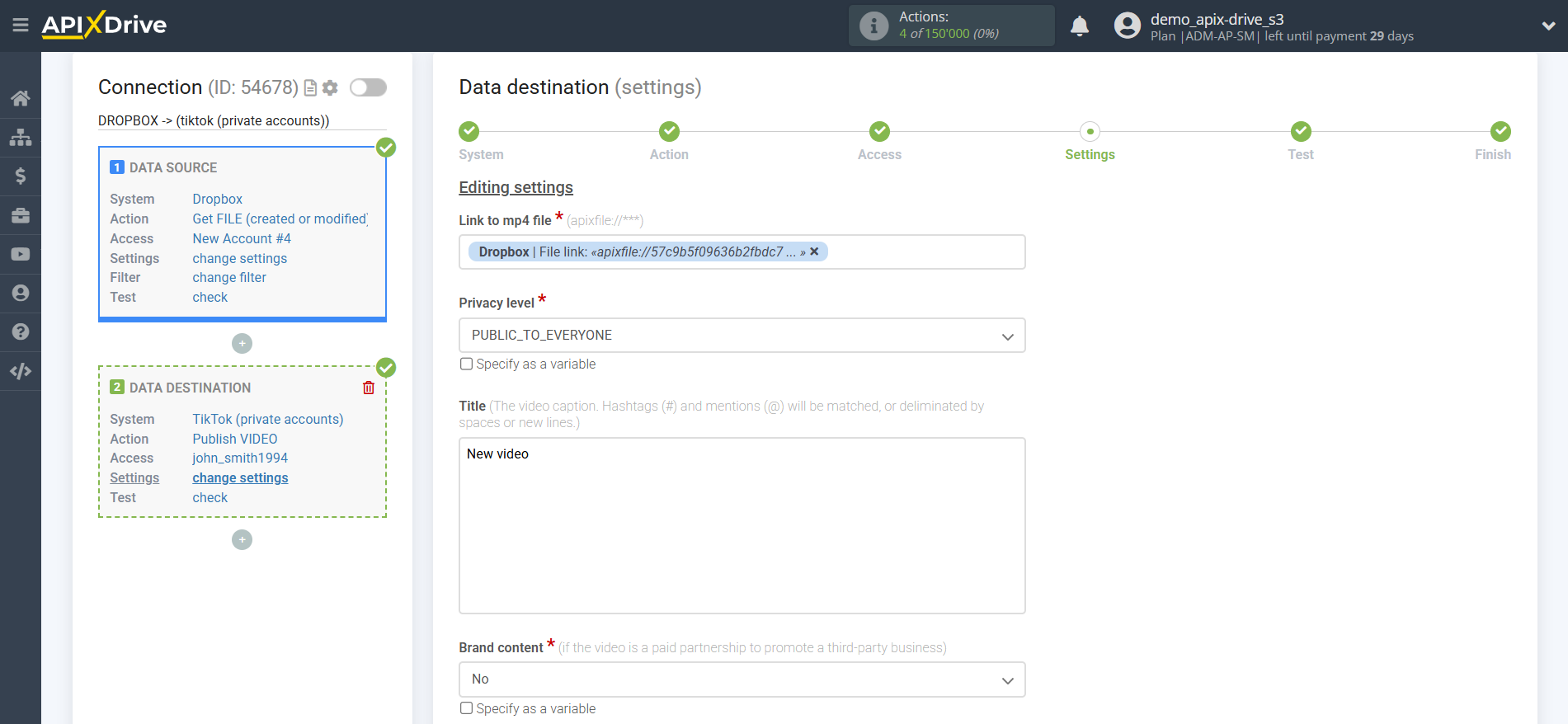Open the video tutorials sidebar icon
The width and height of the screenshot is (1568, 724).
21,254
